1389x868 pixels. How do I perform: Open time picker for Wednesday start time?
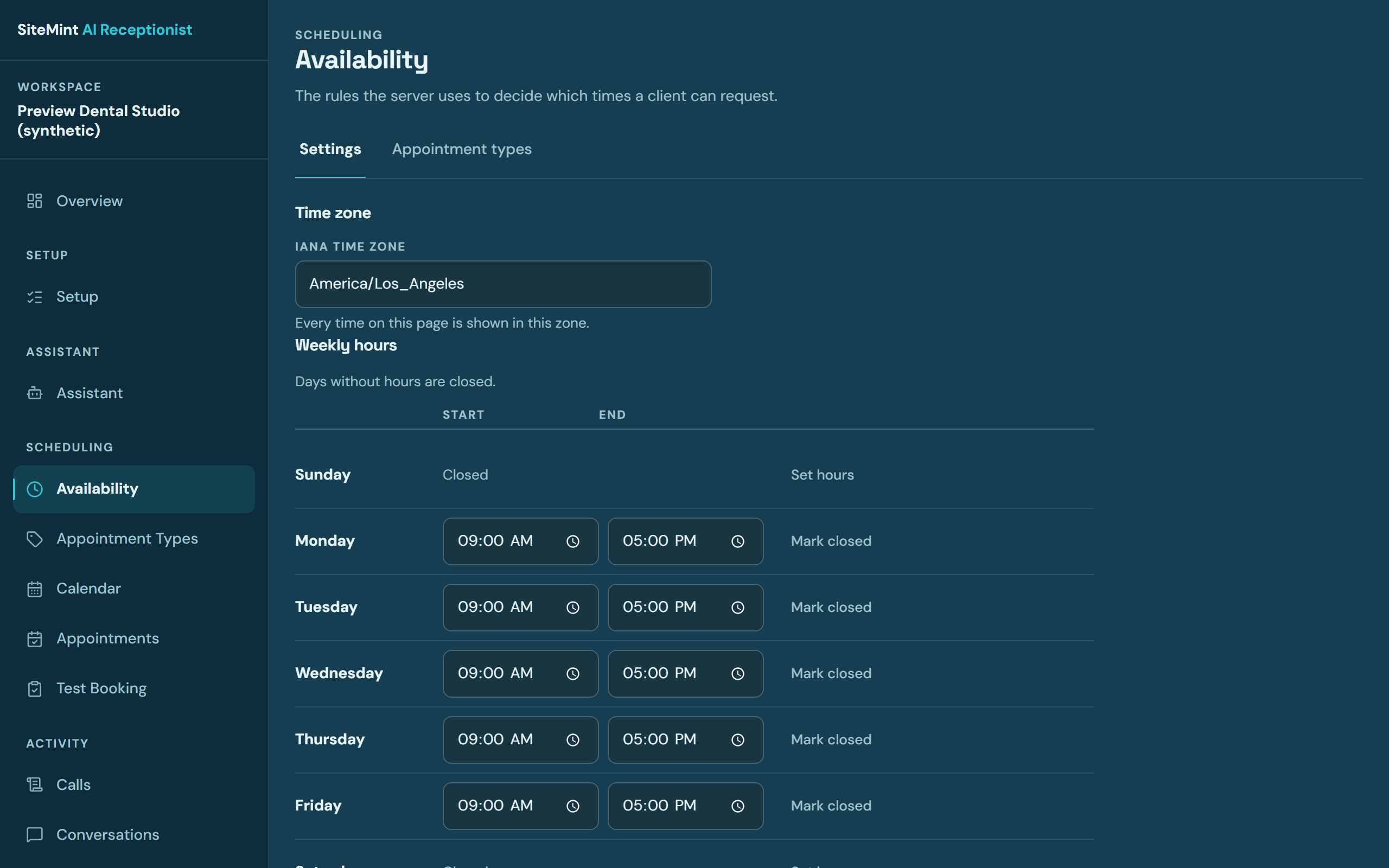click(573, 673)
